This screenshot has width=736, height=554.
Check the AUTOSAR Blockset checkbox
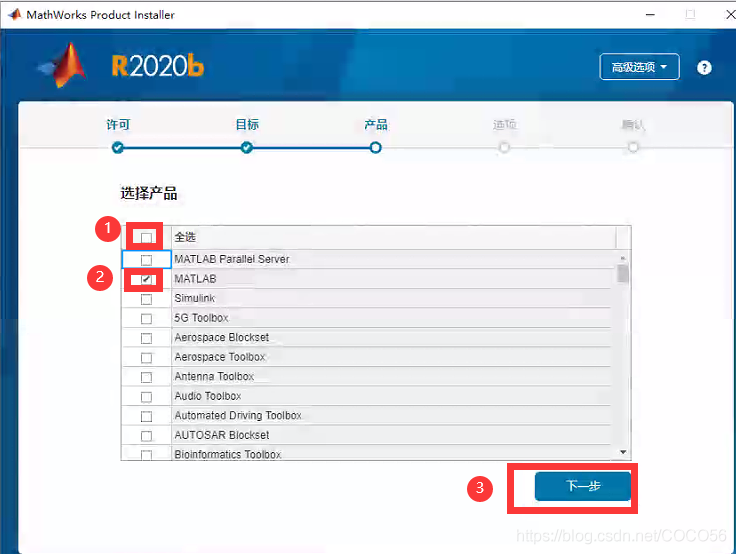click(146, 436)
